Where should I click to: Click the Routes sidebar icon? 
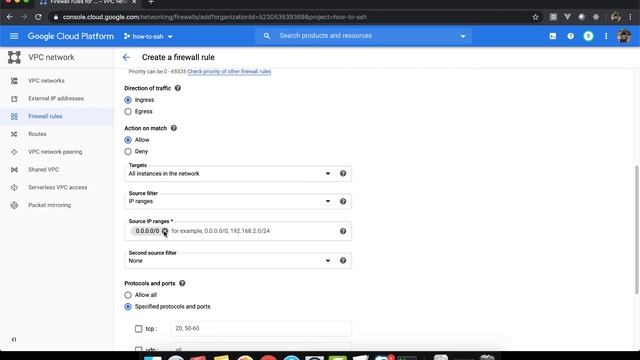pos(14,134)
